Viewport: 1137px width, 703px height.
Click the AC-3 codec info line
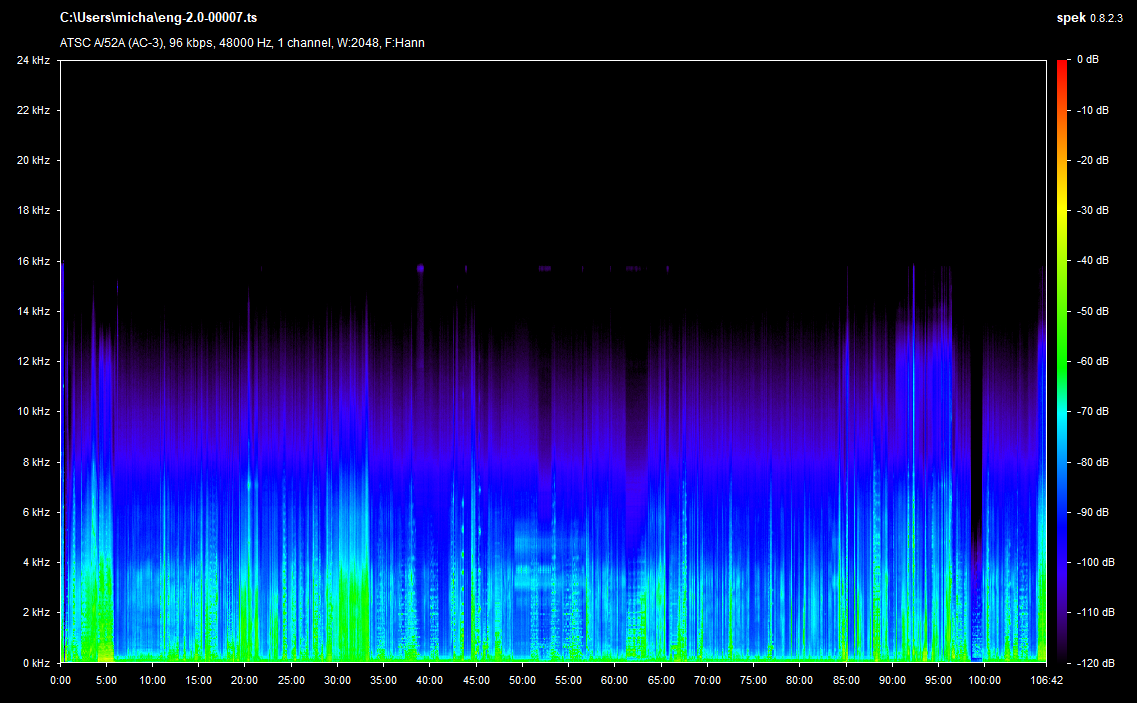[242, 43]
